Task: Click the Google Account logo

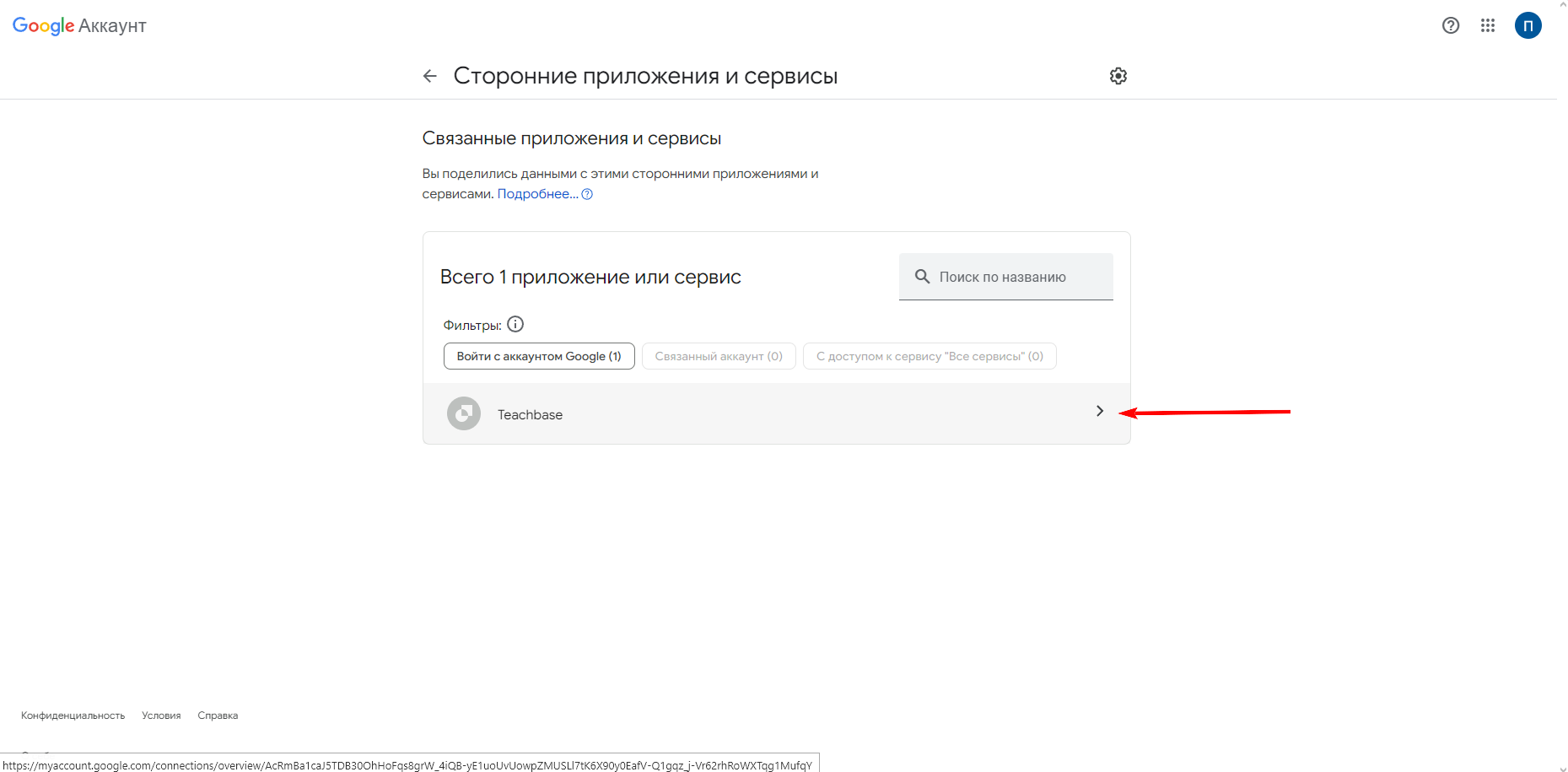Action: [x=79, y=26]
